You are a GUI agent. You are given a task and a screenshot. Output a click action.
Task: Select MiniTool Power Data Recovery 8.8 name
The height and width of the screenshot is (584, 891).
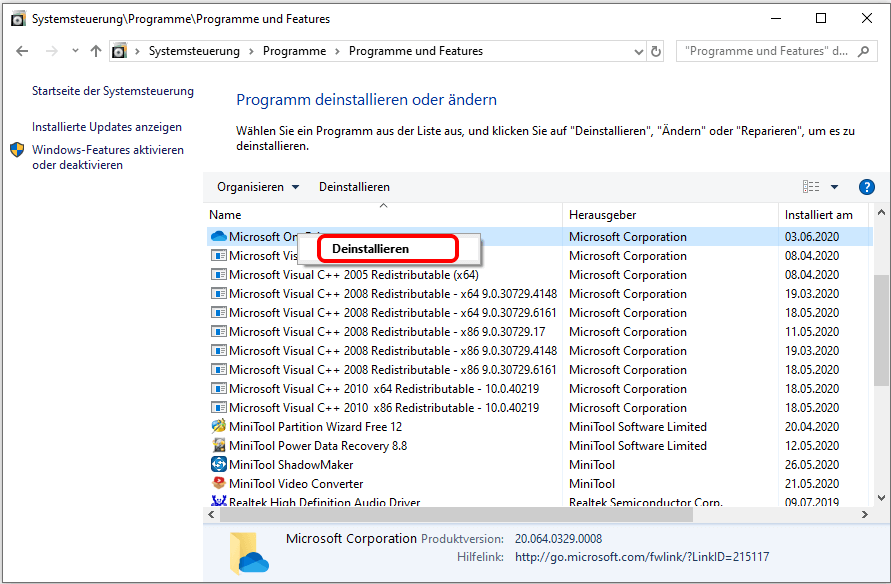point(318,446)
